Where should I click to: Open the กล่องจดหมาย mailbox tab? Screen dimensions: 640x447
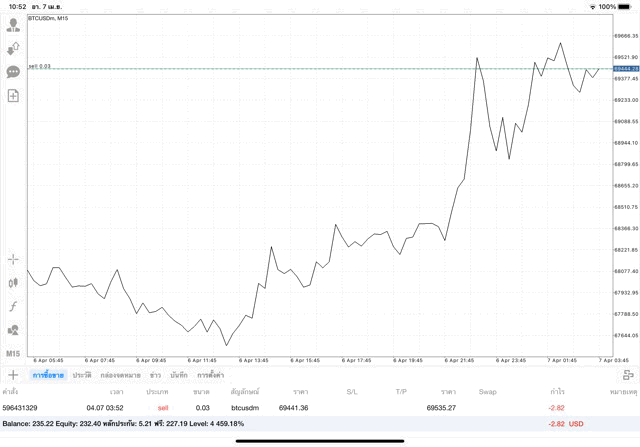[x=120, y=375]
